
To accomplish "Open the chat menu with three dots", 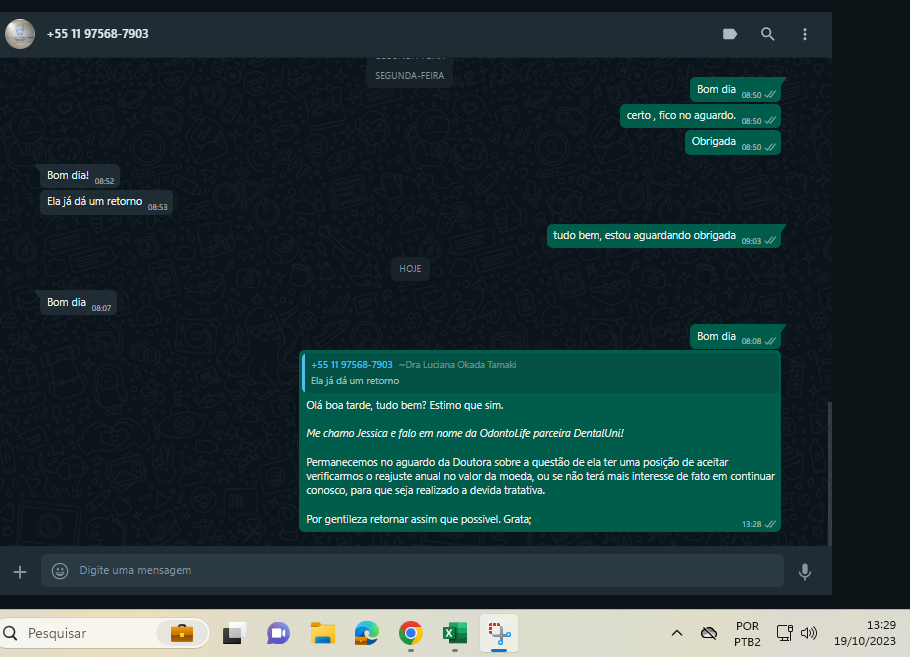I will (x=804, y=34).
